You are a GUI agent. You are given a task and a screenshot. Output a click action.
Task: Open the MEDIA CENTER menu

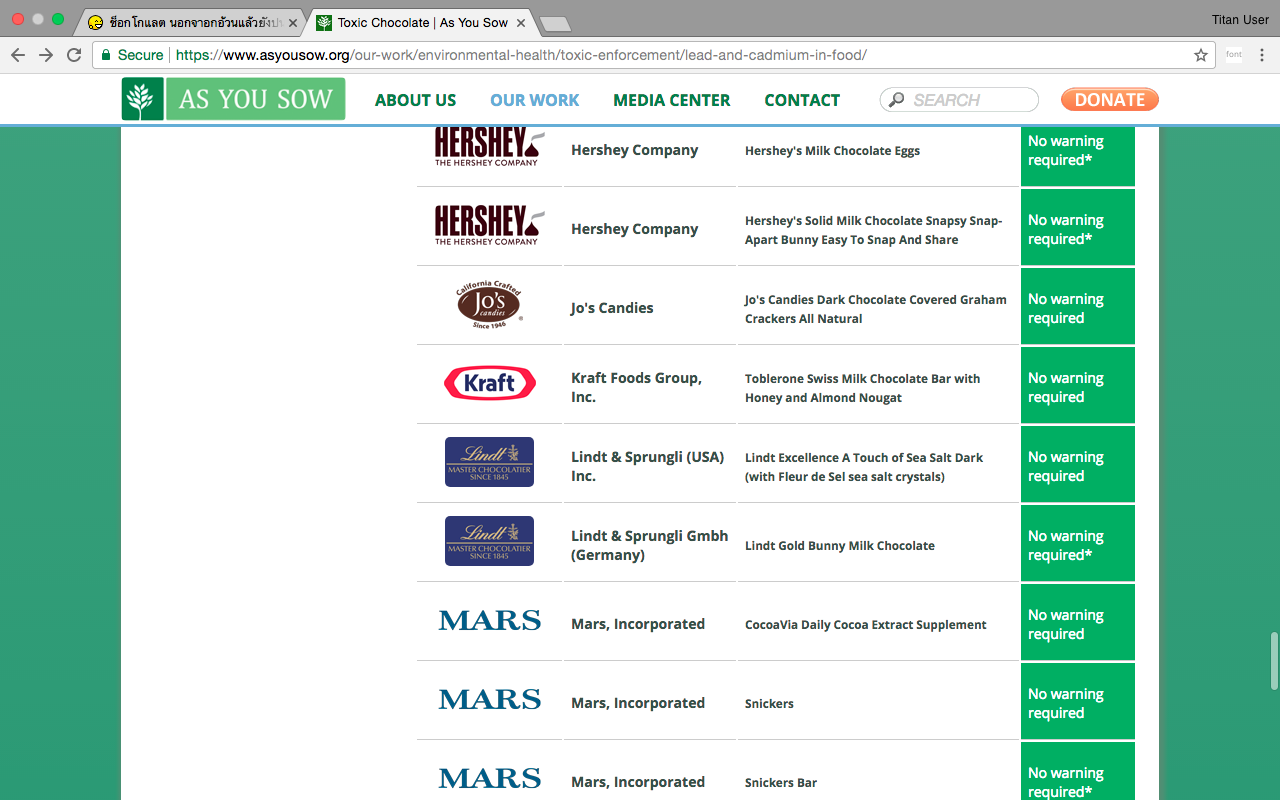click(672, 100)
